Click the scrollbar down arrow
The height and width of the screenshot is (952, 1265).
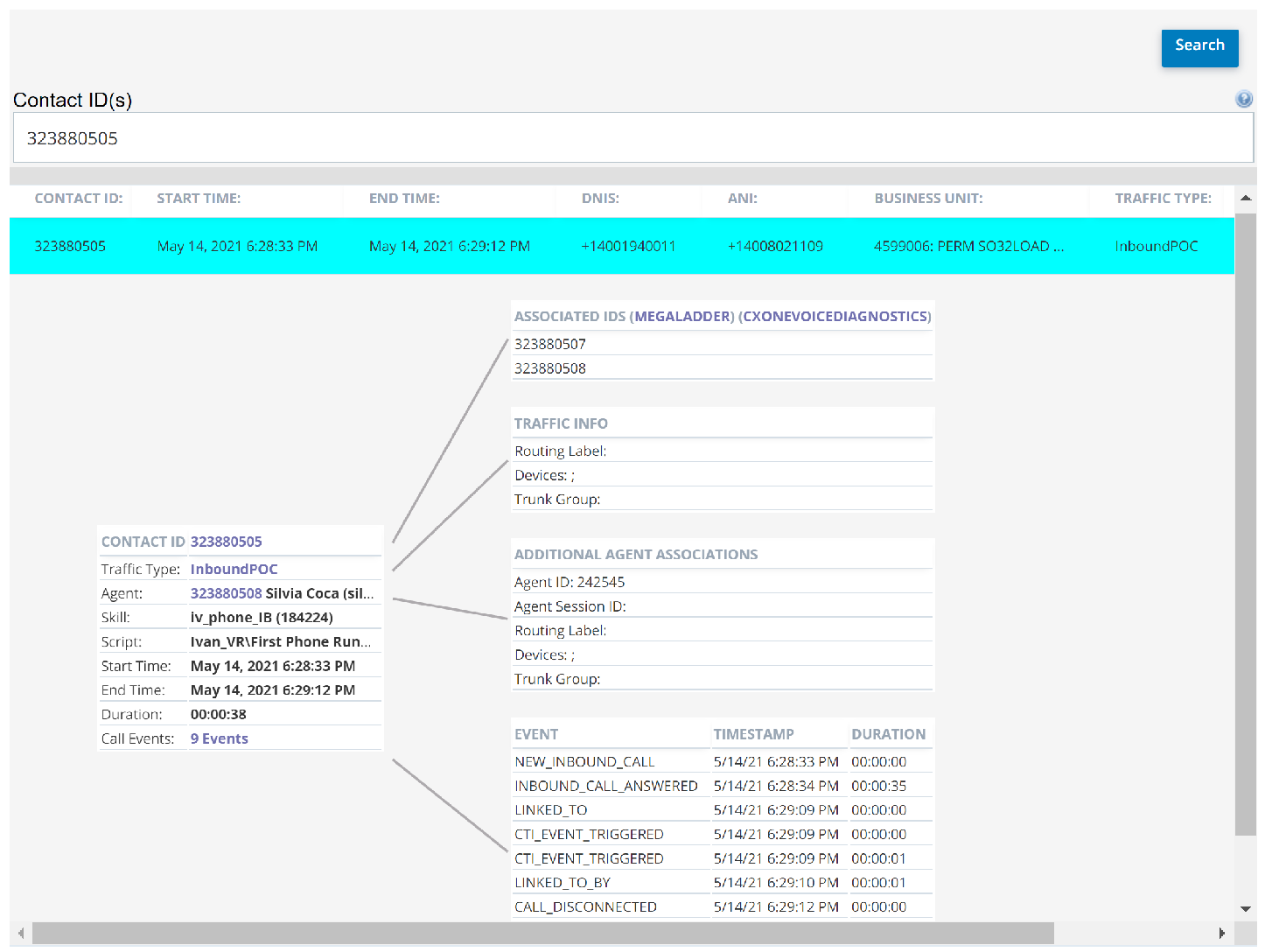(x=1246, y=909)
